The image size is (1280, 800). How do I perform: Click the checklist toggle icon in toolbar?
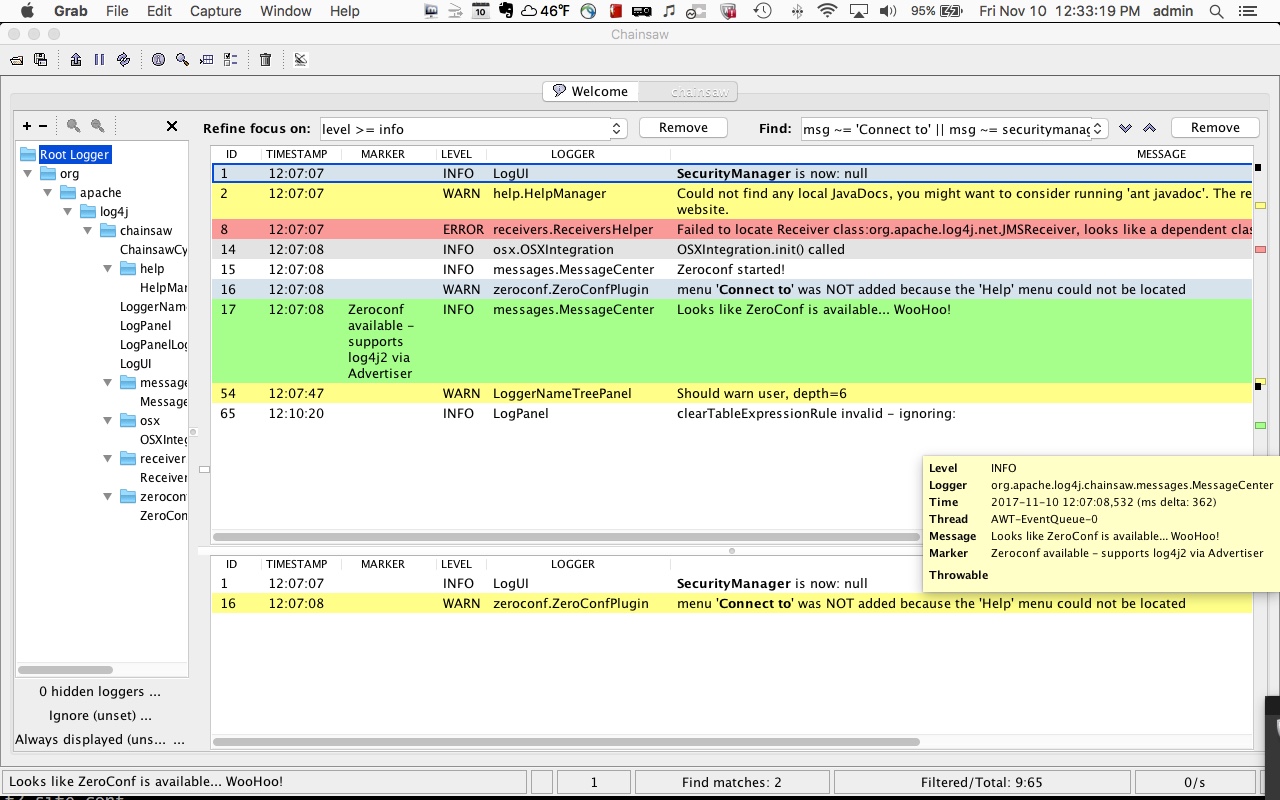tap(231, 60)
